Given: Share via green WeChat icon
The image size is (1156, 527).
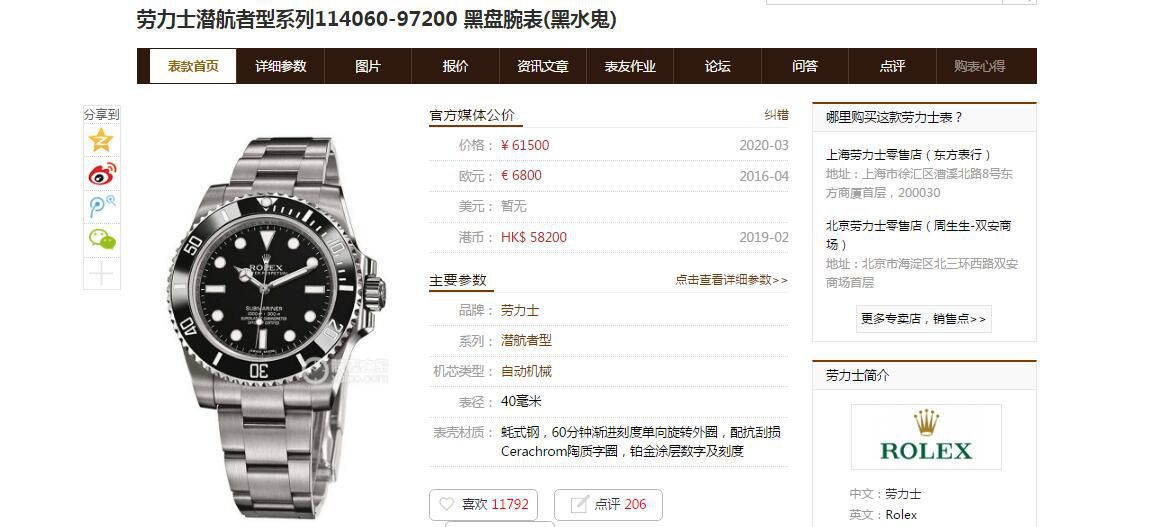Looking at the screenshot, I should (x=102, y=240).
